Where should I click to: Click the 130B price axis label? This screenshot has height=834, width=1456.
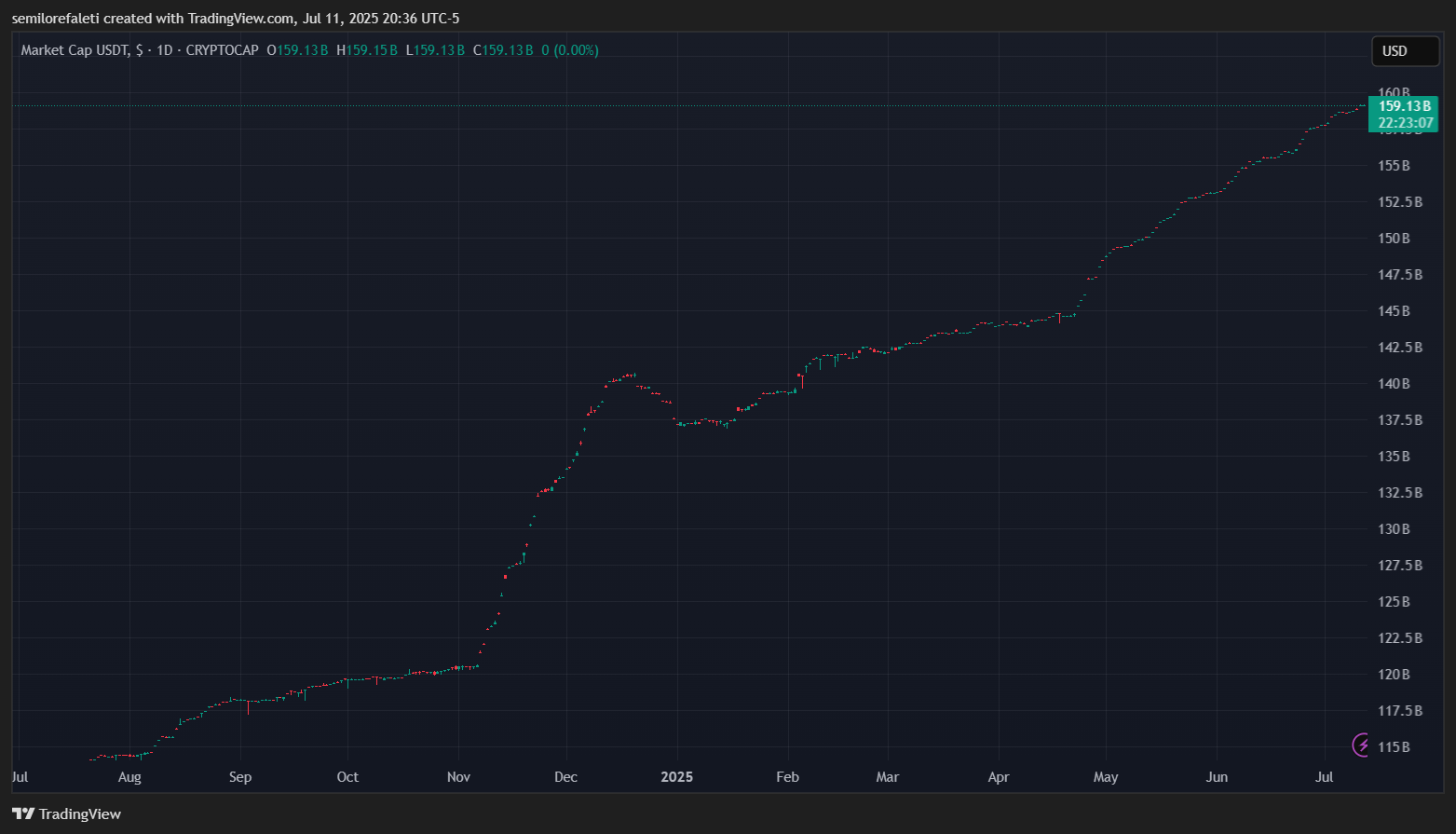[x=1394, y=529]
